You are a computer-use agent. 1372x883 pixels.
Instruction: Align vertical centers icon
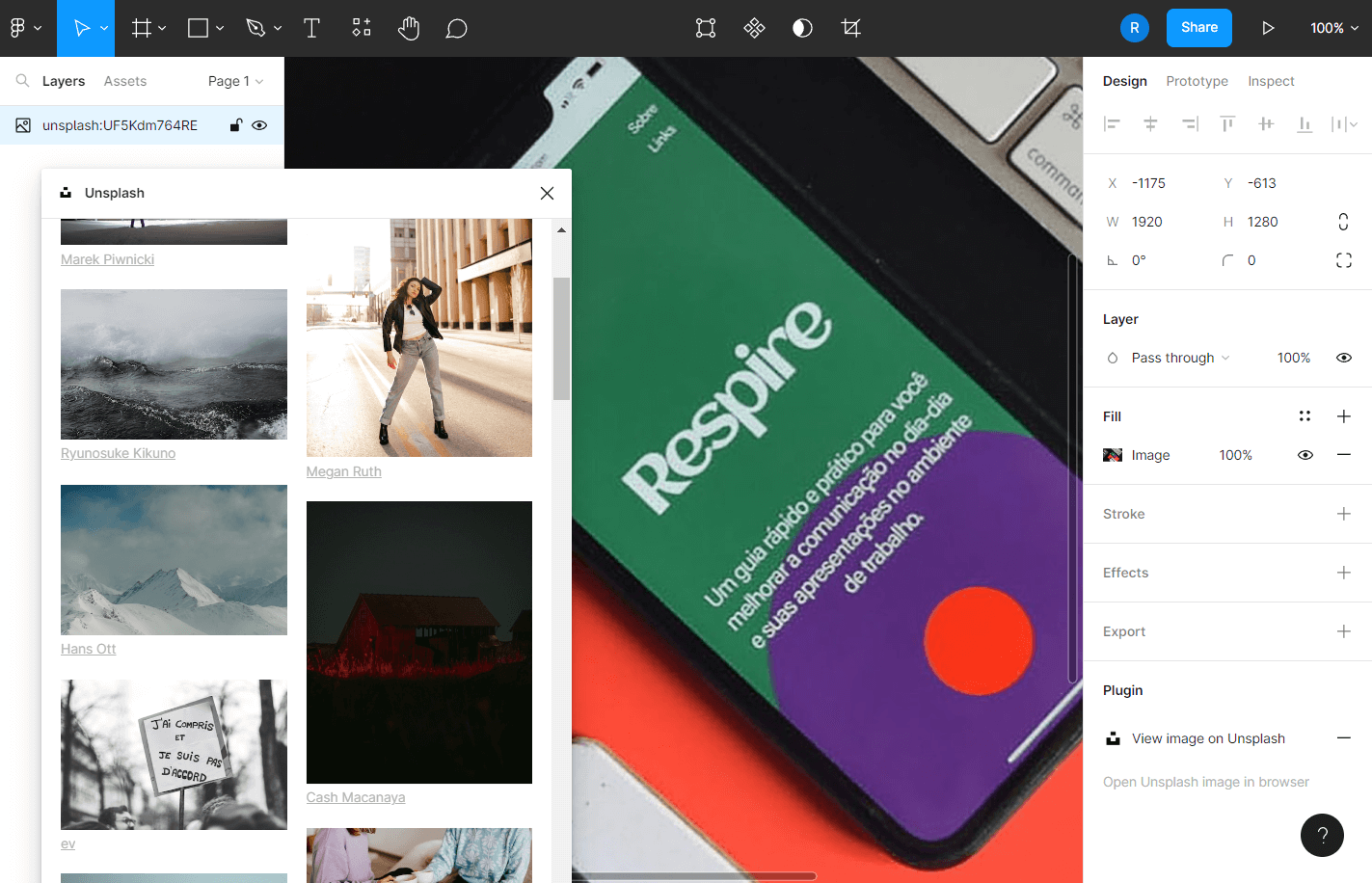(x=1266, y=123)
